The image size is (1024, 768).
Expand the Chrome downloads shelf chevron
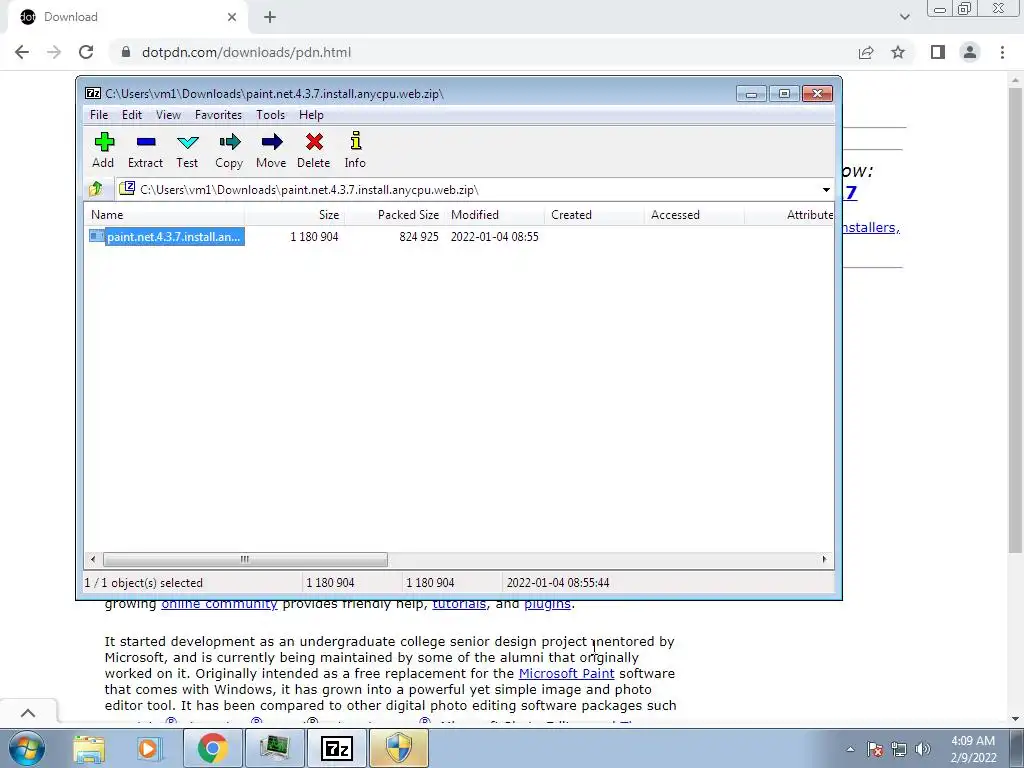point(28,712)
